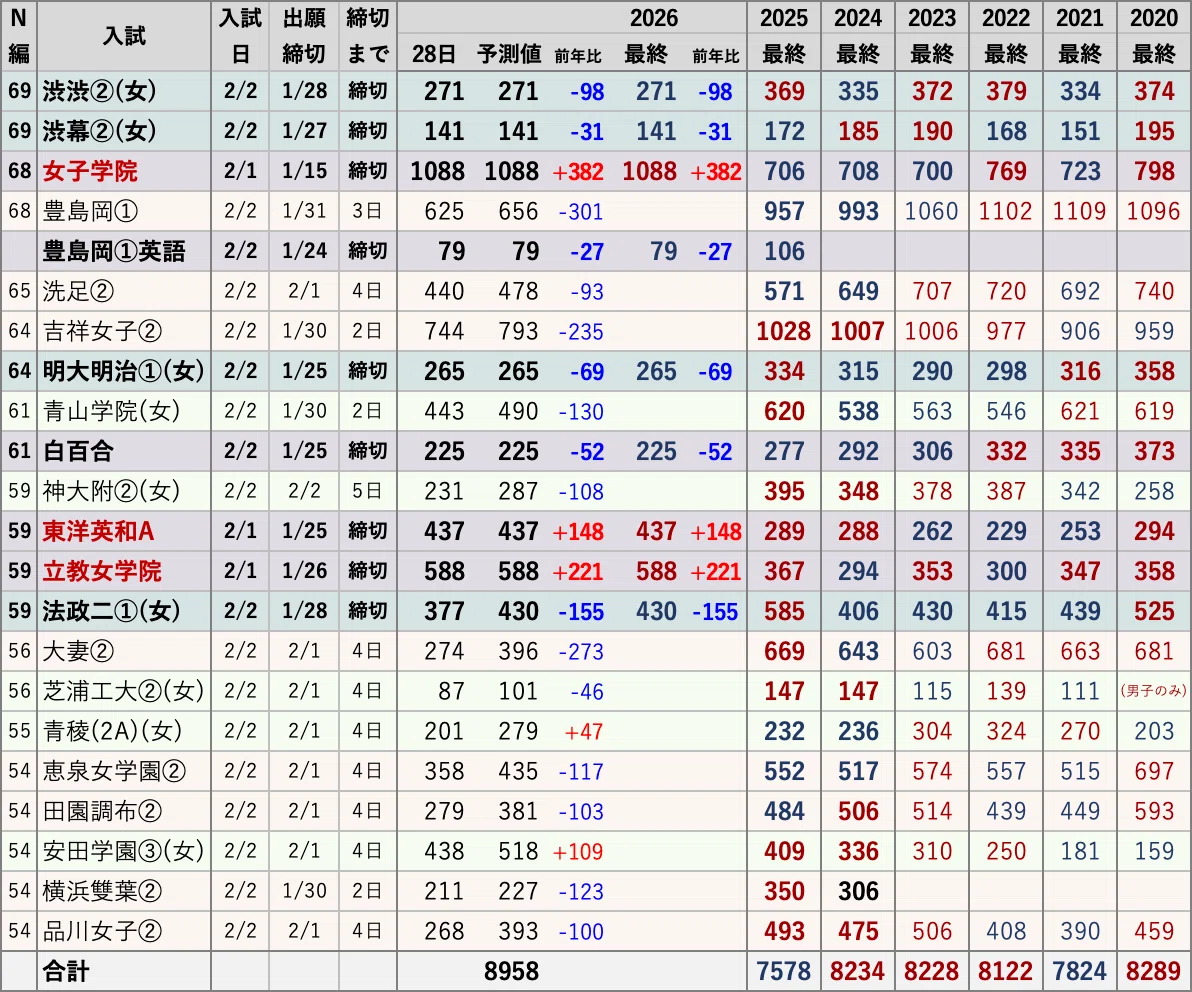Click the 8958 predicted total value
This screenshot has height=992, width=1192.
pyautogui.click(x=512, y=971)
